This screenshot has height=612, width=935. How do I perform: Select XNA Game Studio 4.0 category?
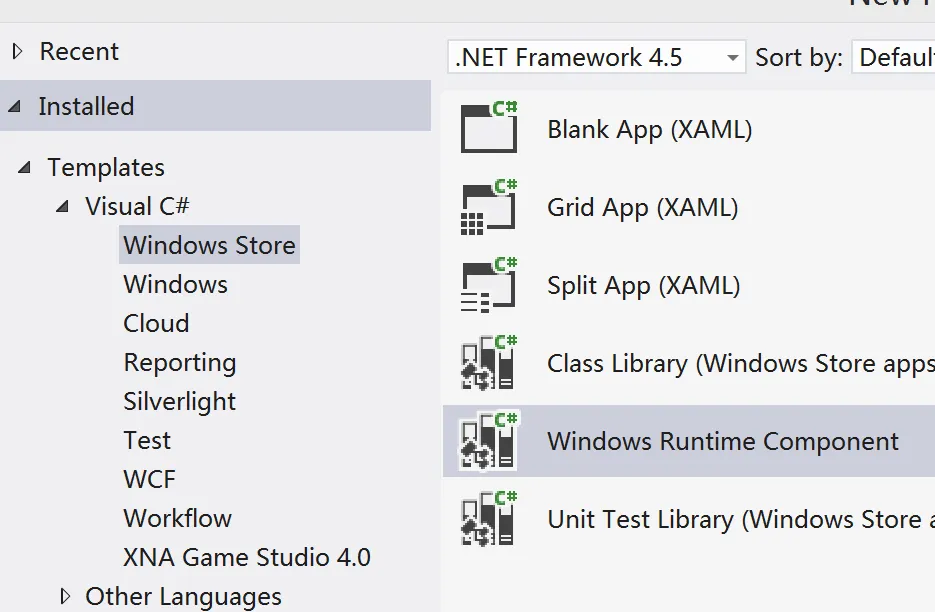click(x=247, y=557)
